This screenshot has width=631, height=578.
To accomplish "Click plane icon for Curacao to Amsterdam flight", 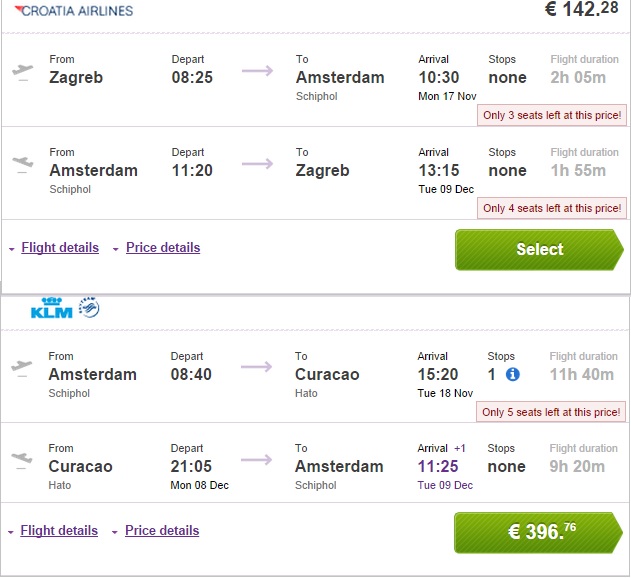I will pyautogui.click(x=22, y=458).
